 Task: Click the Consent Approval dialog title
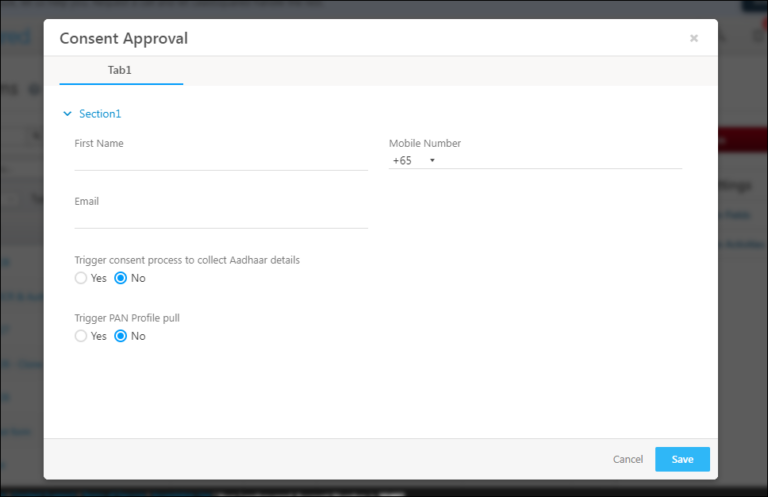click(x=123, y=39)
